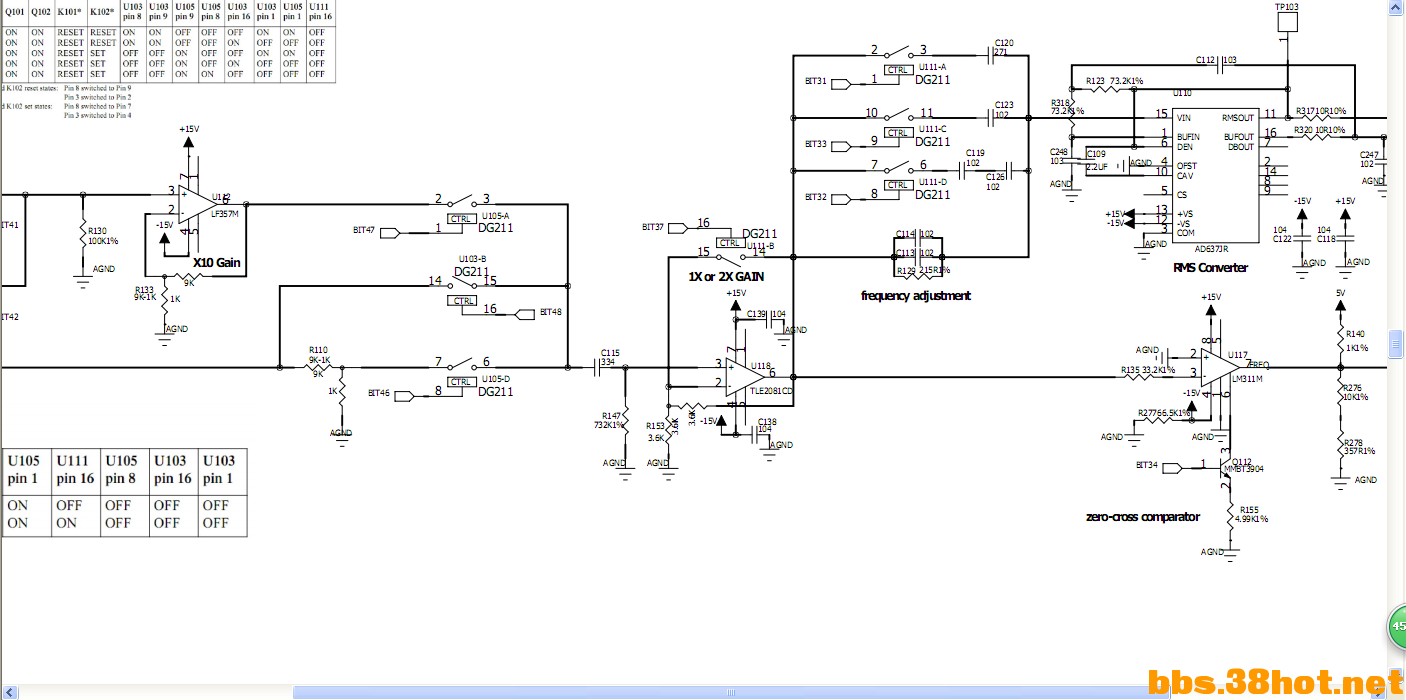Click the U111-A switch designator
Viewport: 1406px width, 700px height.
(932, 66)
